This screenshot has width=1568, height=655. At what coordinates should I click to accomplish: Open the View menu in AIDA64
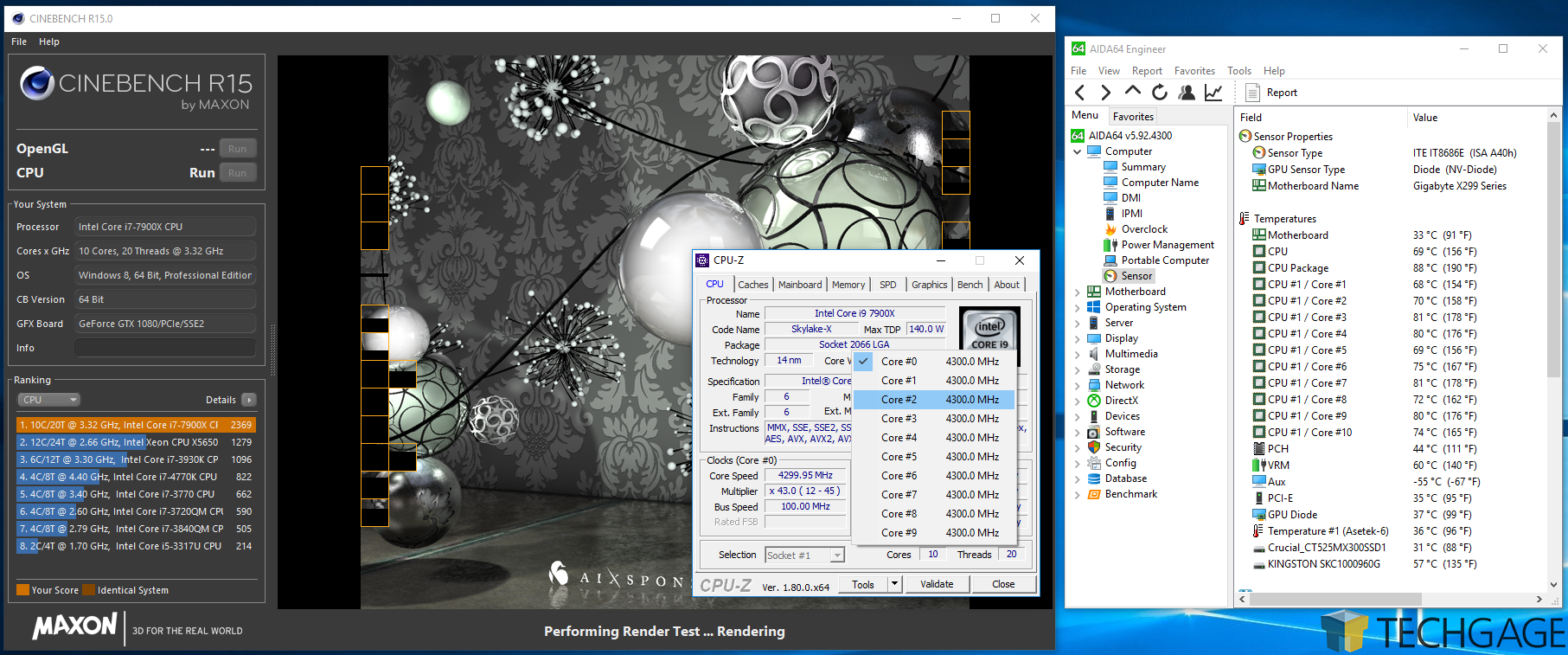1109,71
